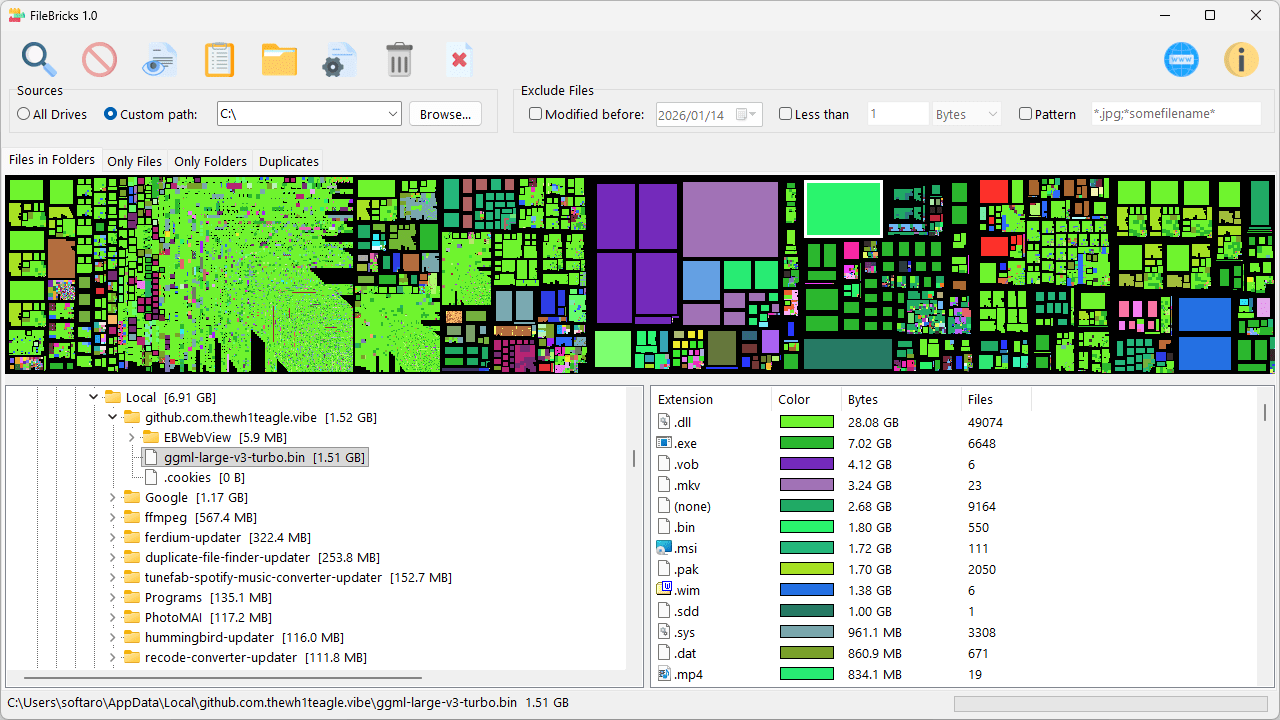The image size is (1280, 720).
Task: Click the Local folder icon in tree
Action: [x=113, y=397]
